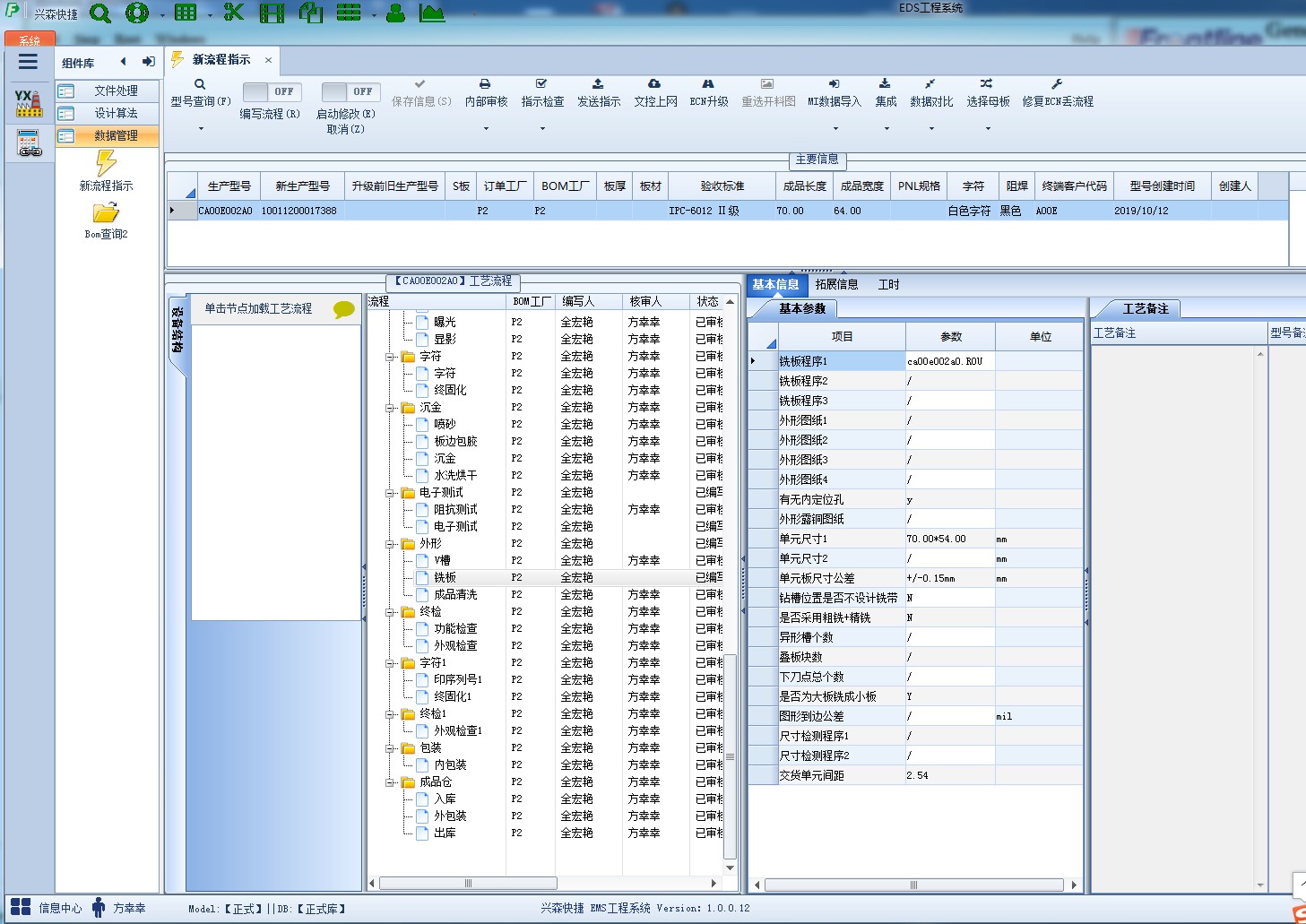Click the YX factory sidebar icon
Image resolution: width=1306 pixels, height=924 pixels.
(29, 103)
